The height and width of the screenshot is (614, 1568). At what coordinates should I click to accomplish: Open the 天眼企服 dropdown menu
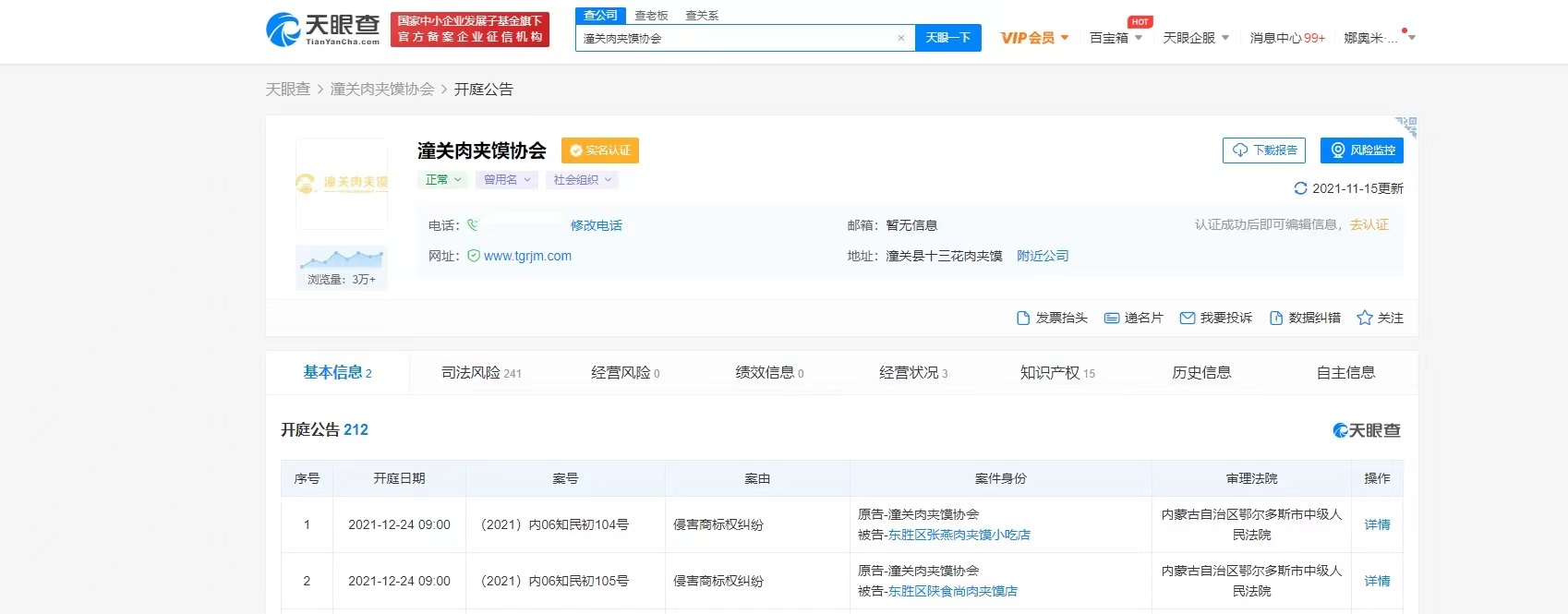coord(1196,38)
